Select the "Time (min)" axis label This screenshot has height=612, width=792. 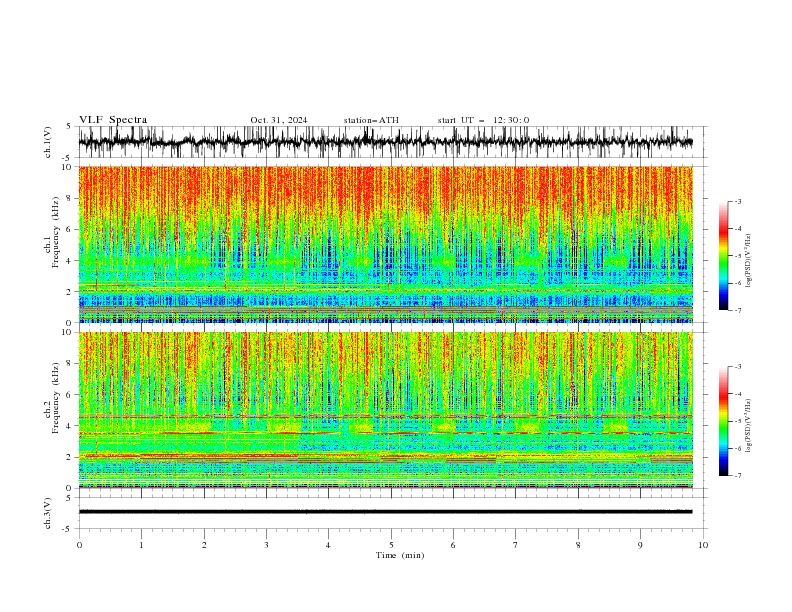coord(400,555)
